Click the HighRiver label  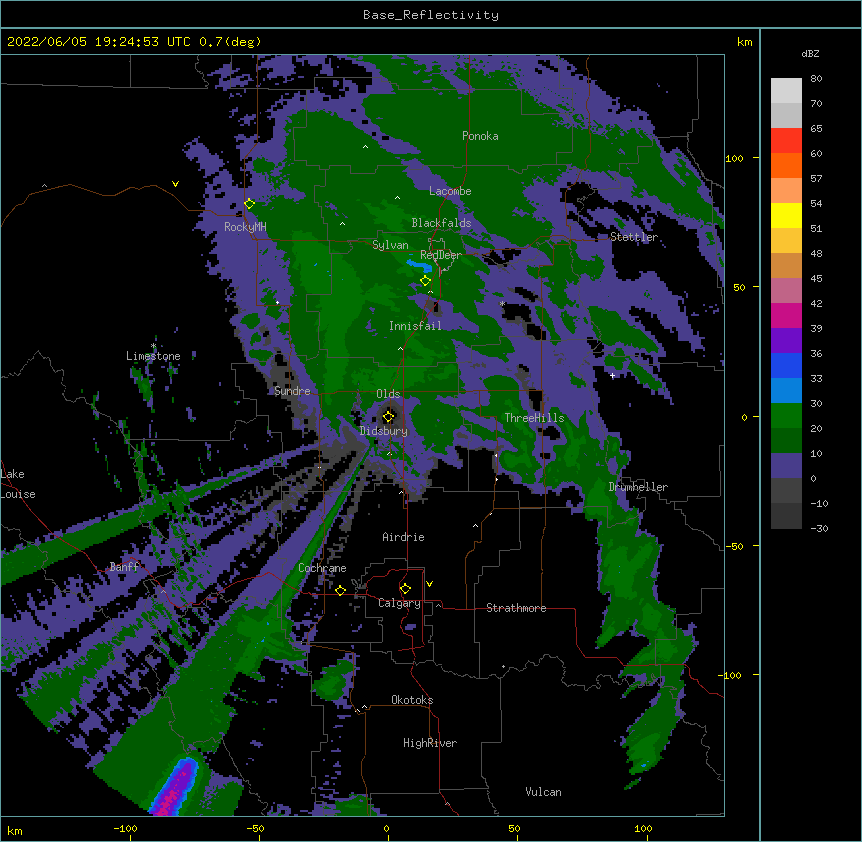(x=430, y=743)
